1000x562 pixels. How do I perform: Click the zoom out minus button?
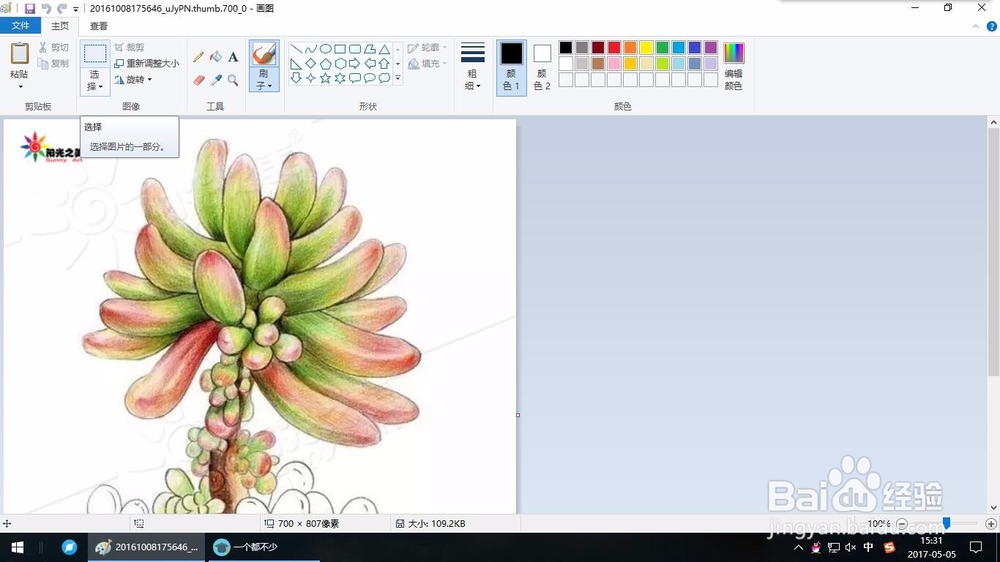coord(902,524)
